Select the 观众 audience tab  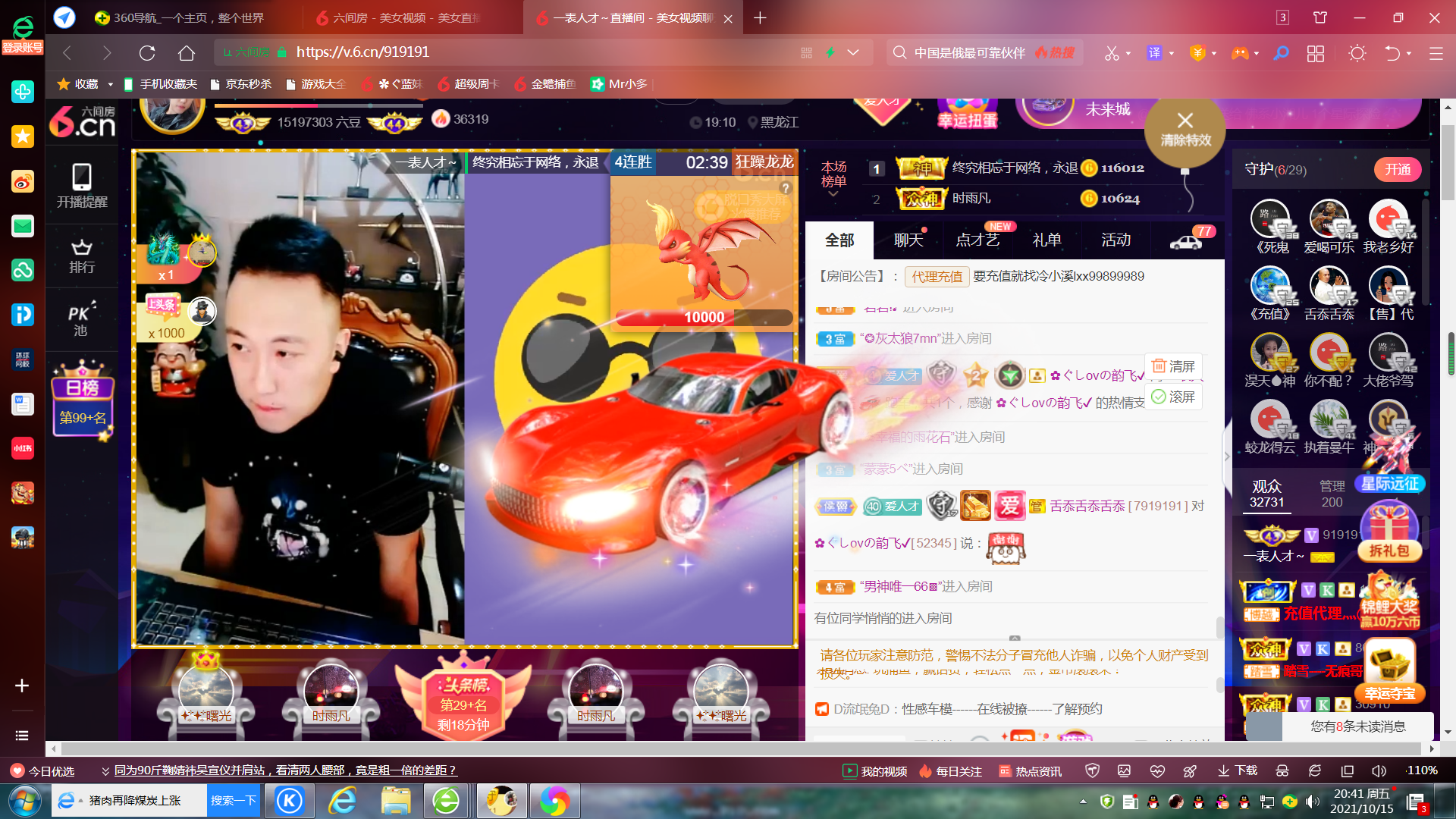1266,493
